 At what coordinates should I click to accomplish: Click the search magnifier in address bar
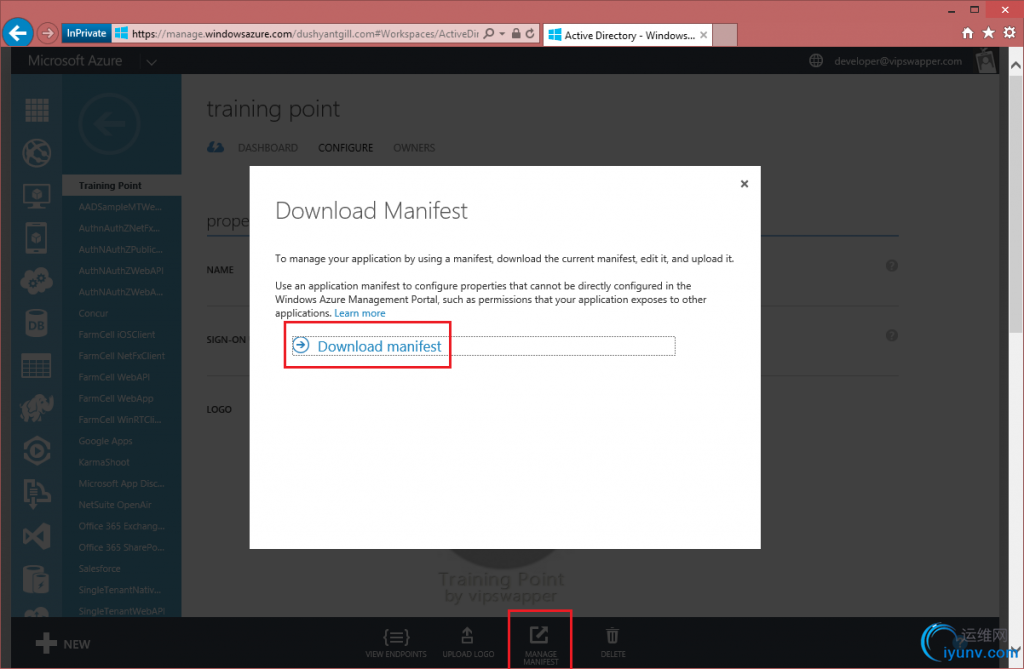click(x=488, y=33)
